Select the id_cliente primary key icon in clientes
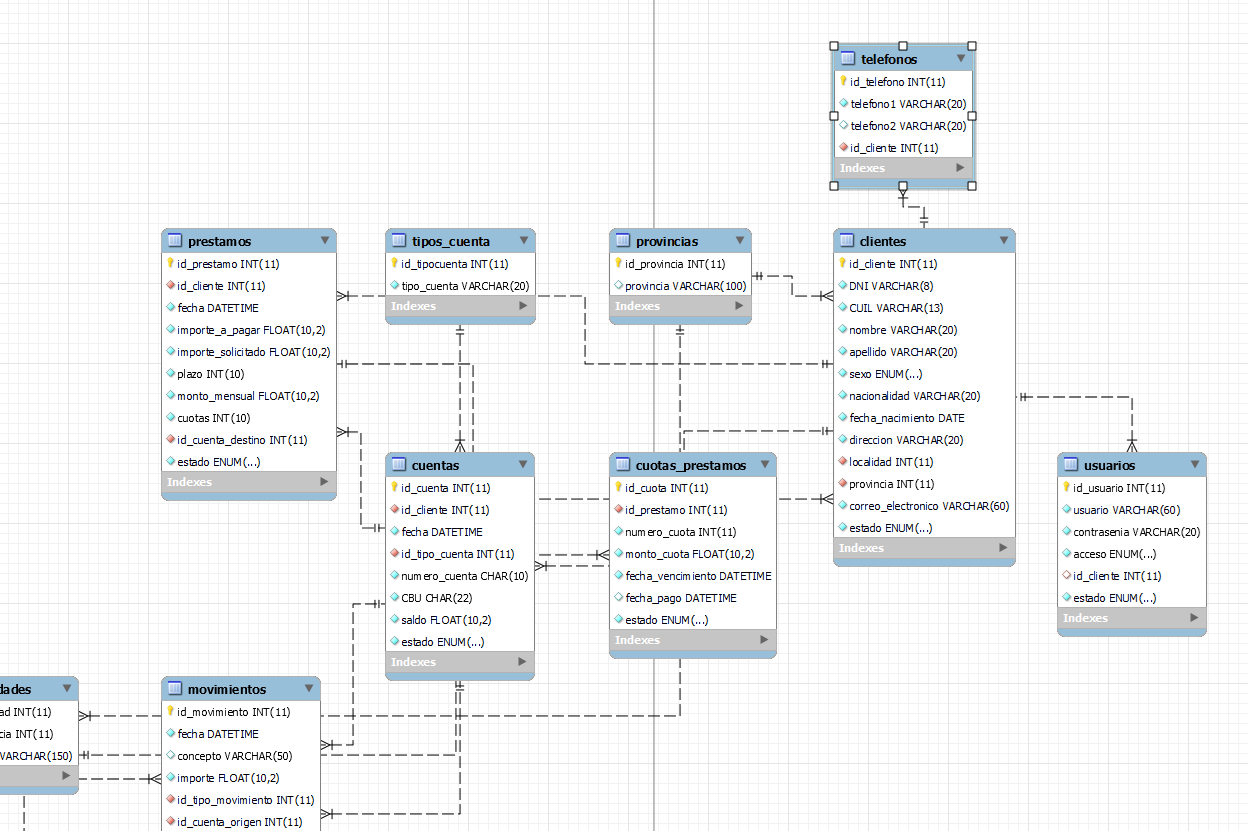Viewport: 1248px width, 831px height. [842, 264]
